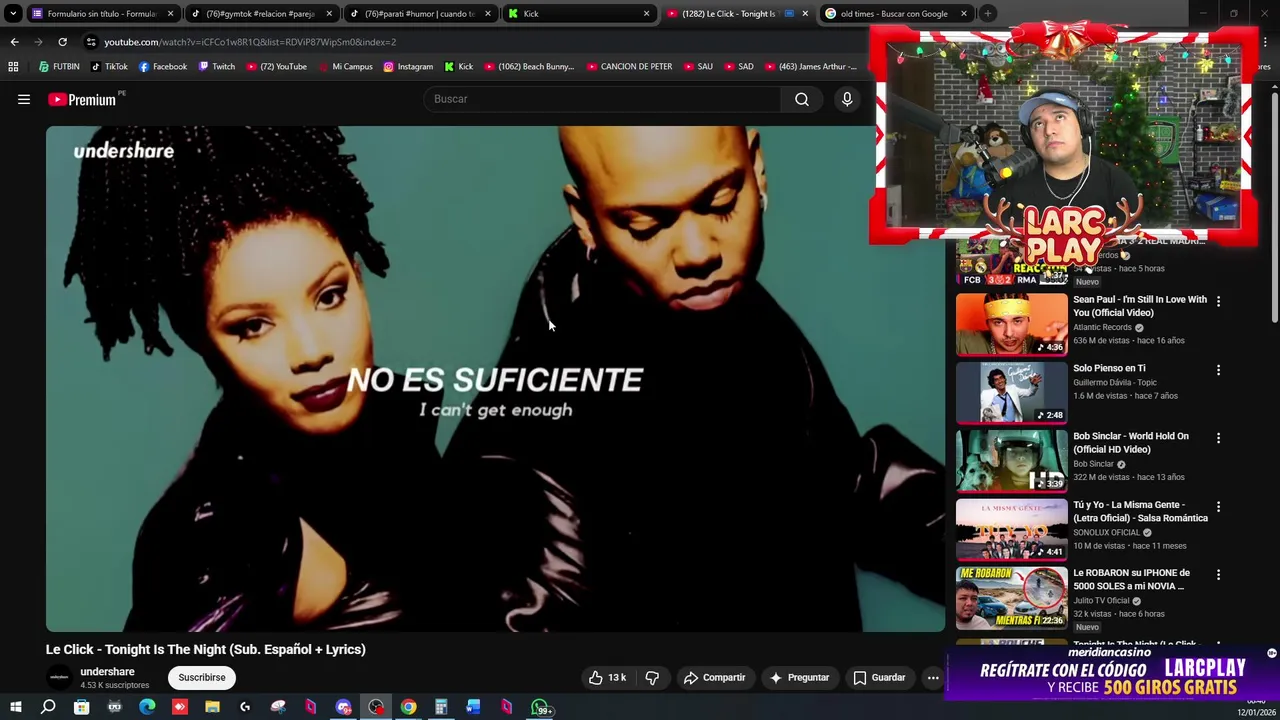The width and height of the screenshot is (1280, 720).
Task: Open options for La Misma Gente video
Action: pyautogui.click(x=1218, y=507)
